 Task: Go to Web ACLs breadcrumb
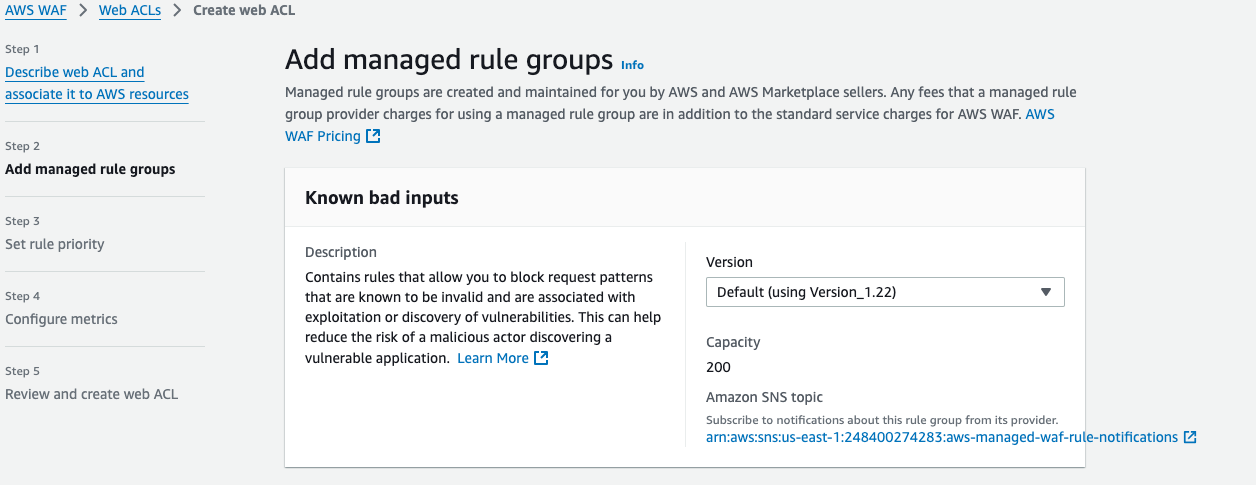[x=130, y=11]
